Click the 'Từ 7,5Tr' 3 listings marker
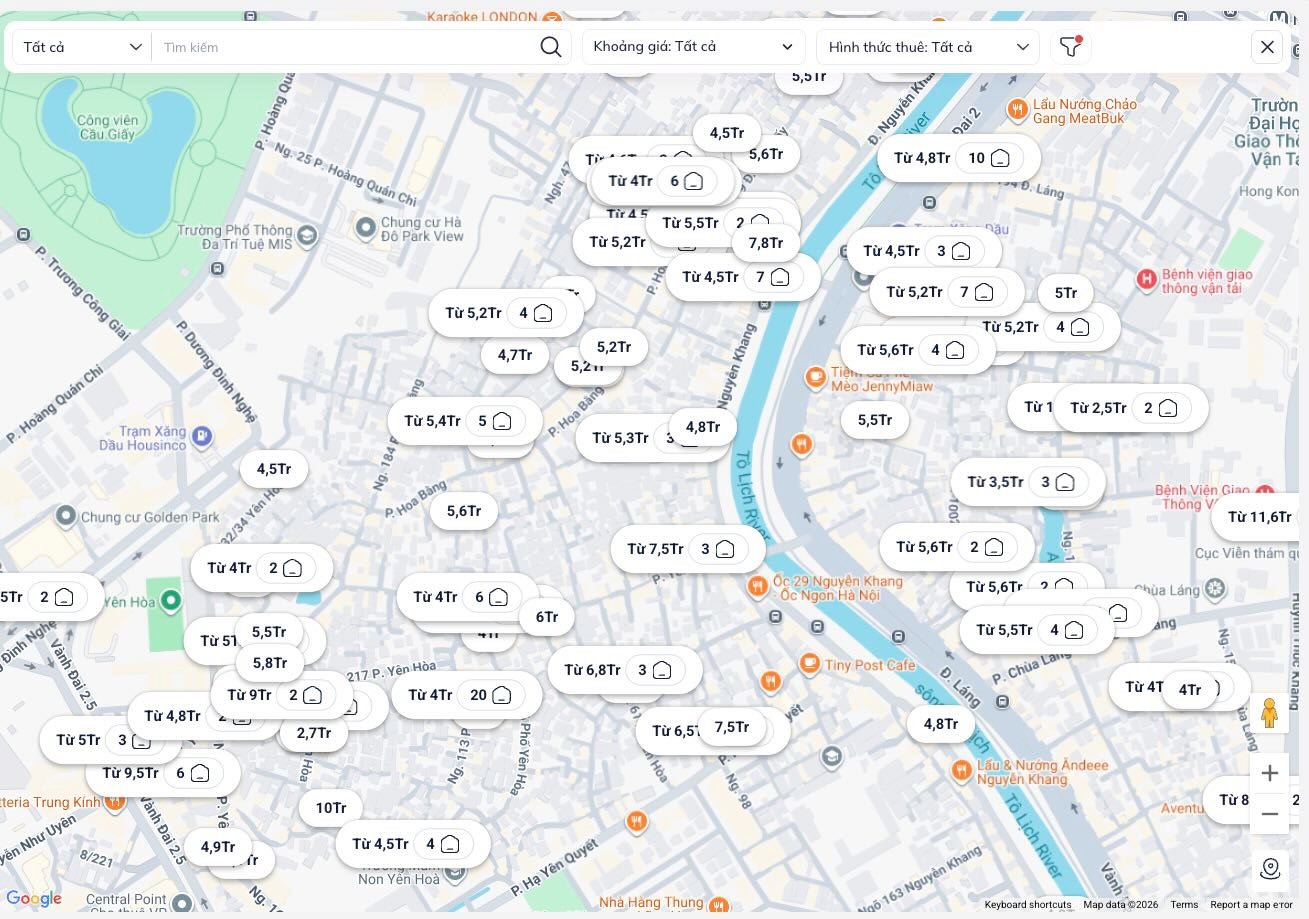This screenshot has width=1309, height=919. click(687, 549)
